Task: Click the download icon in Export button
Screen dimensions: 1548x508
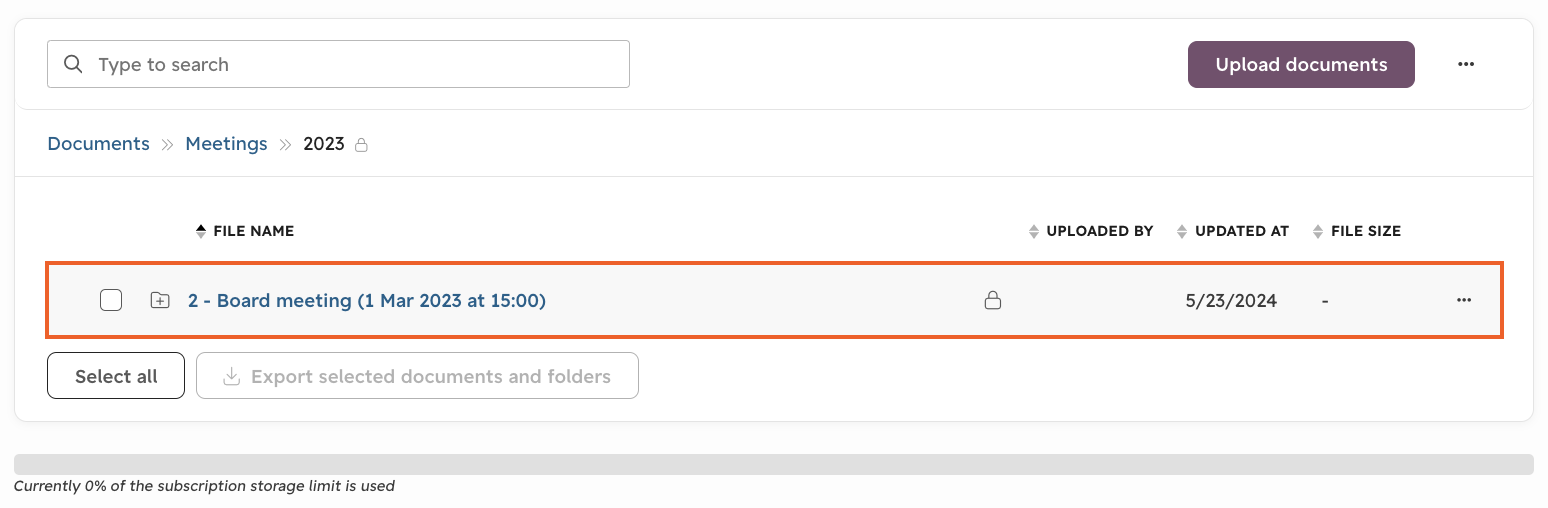Action: (231, 377)
